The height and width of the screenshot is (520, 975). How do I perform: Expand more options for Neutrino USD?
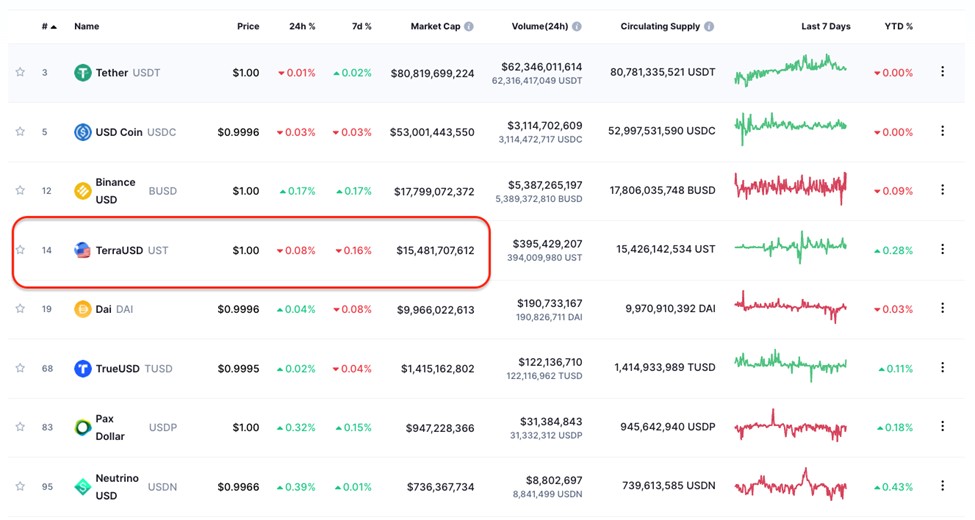(942, 486)
